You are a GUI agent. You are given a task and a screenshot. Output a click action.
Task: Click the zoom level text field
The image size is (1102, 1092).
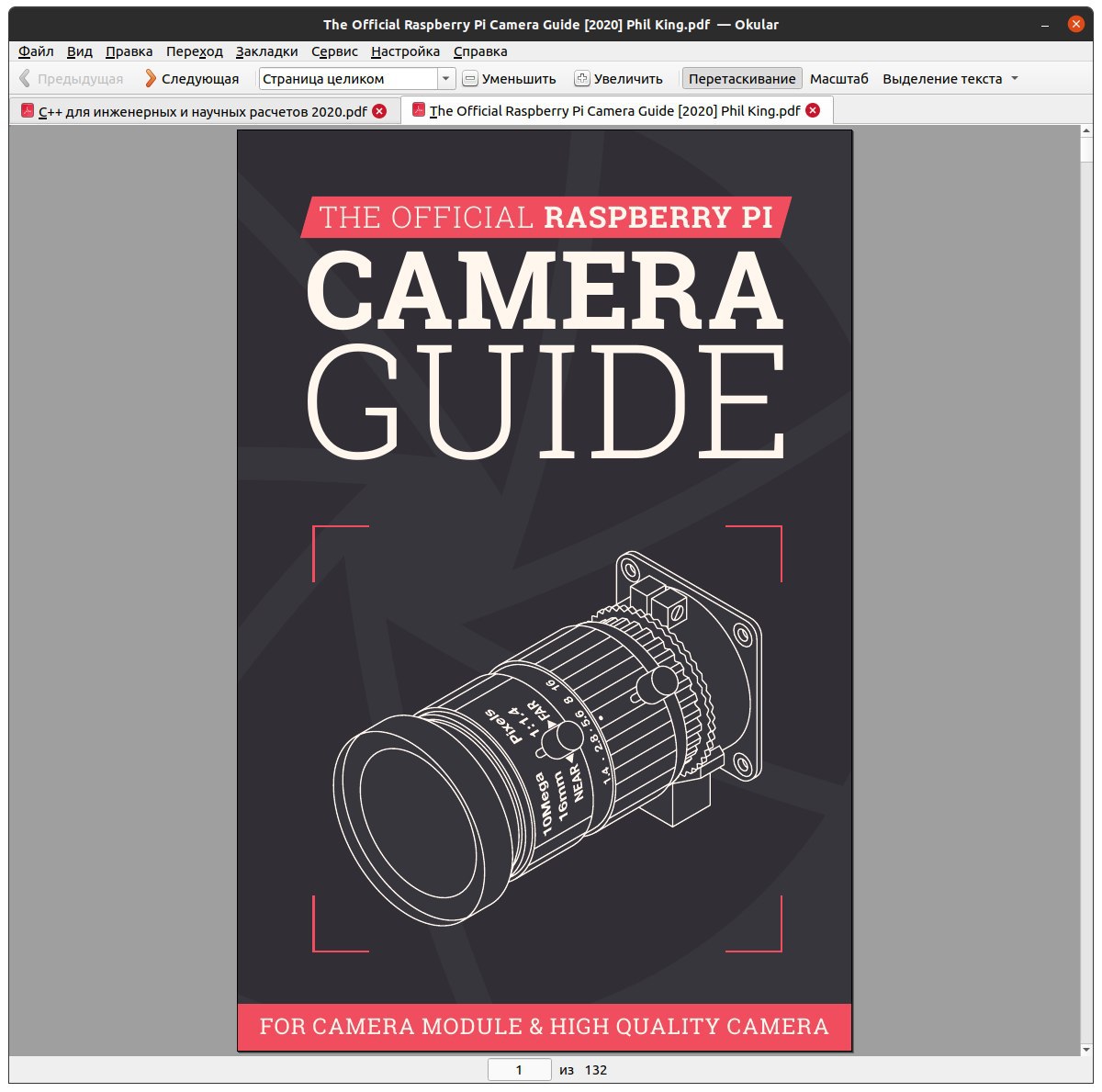coord(348,79)
